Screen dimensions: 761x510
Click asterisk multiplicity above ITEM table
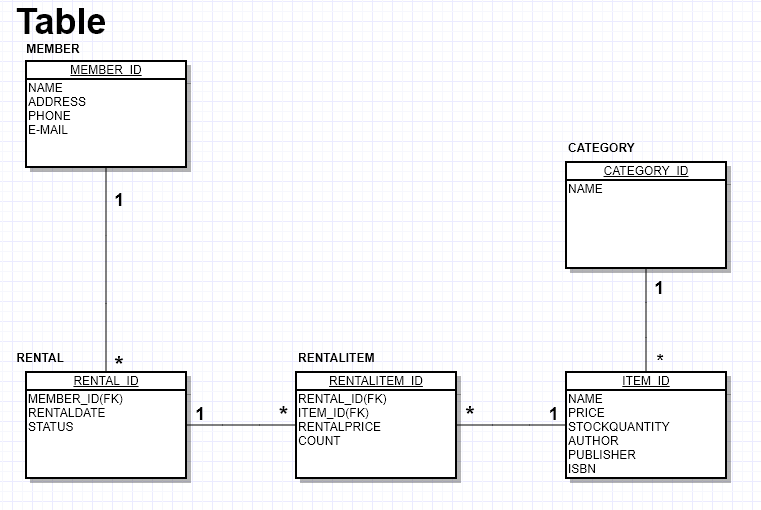(x=660, y=359)
